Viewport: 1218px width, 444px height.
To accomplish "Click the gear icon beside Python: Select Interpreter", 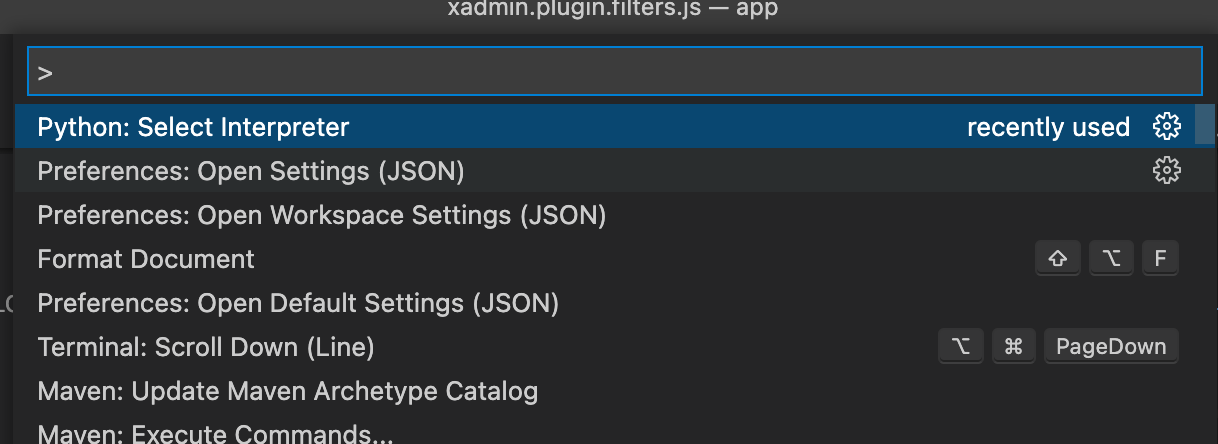I will pyautogui.click(x=1166, y=127).
